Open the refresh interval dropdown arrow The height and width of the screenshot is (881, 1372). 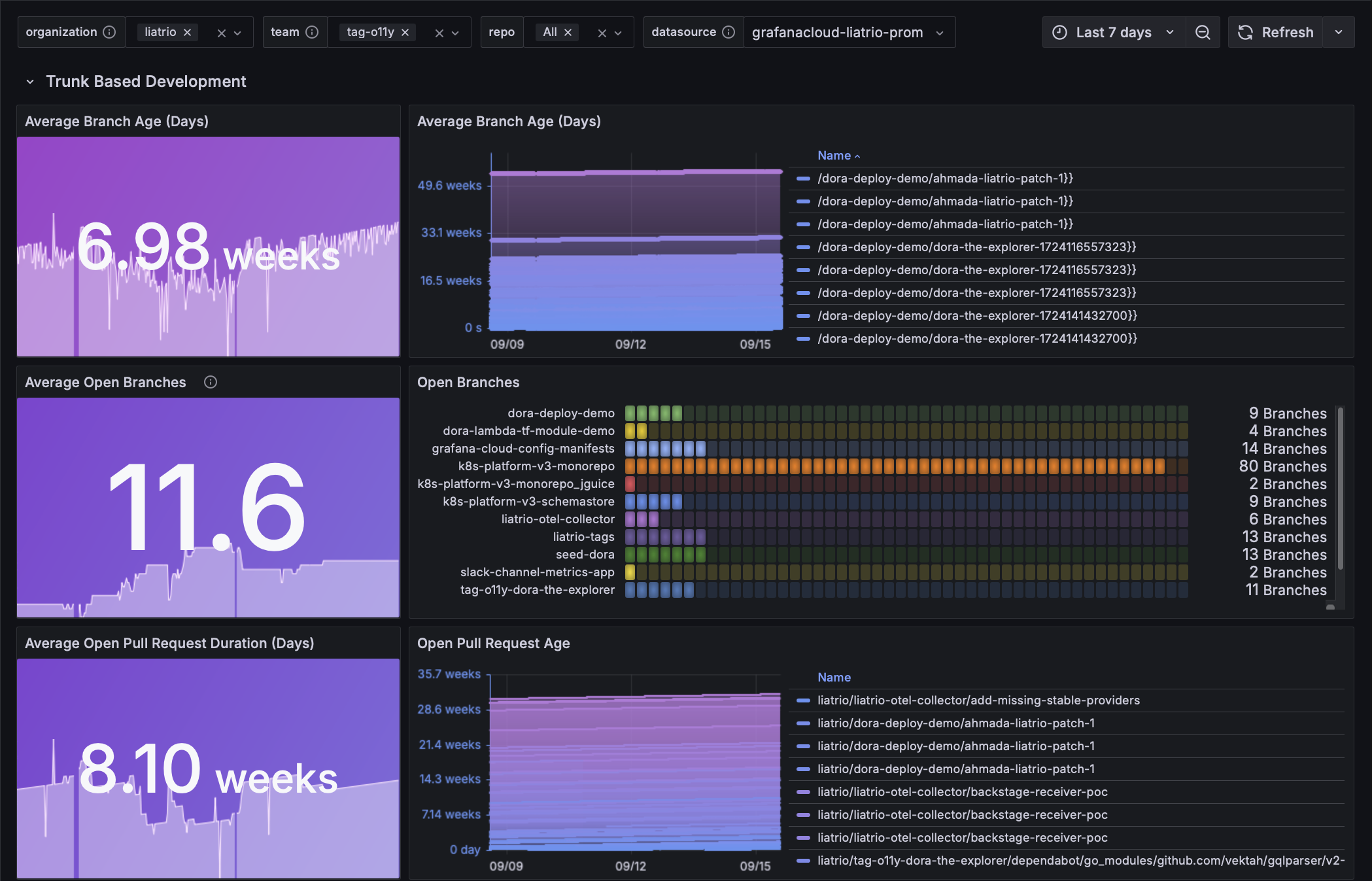(x=1338, y=32)
